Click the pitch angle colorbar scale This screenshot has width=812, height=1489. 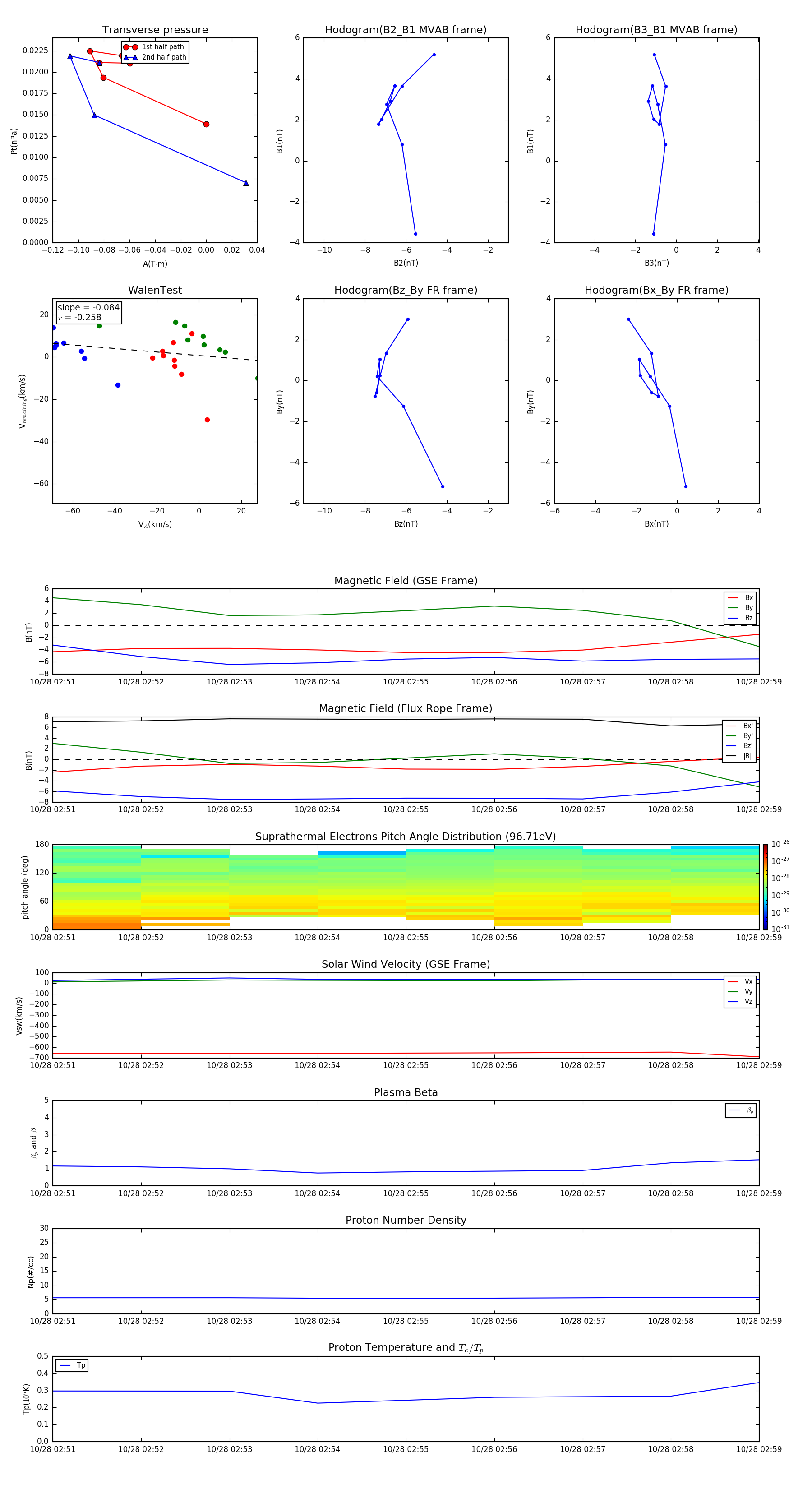click(765, 887)
